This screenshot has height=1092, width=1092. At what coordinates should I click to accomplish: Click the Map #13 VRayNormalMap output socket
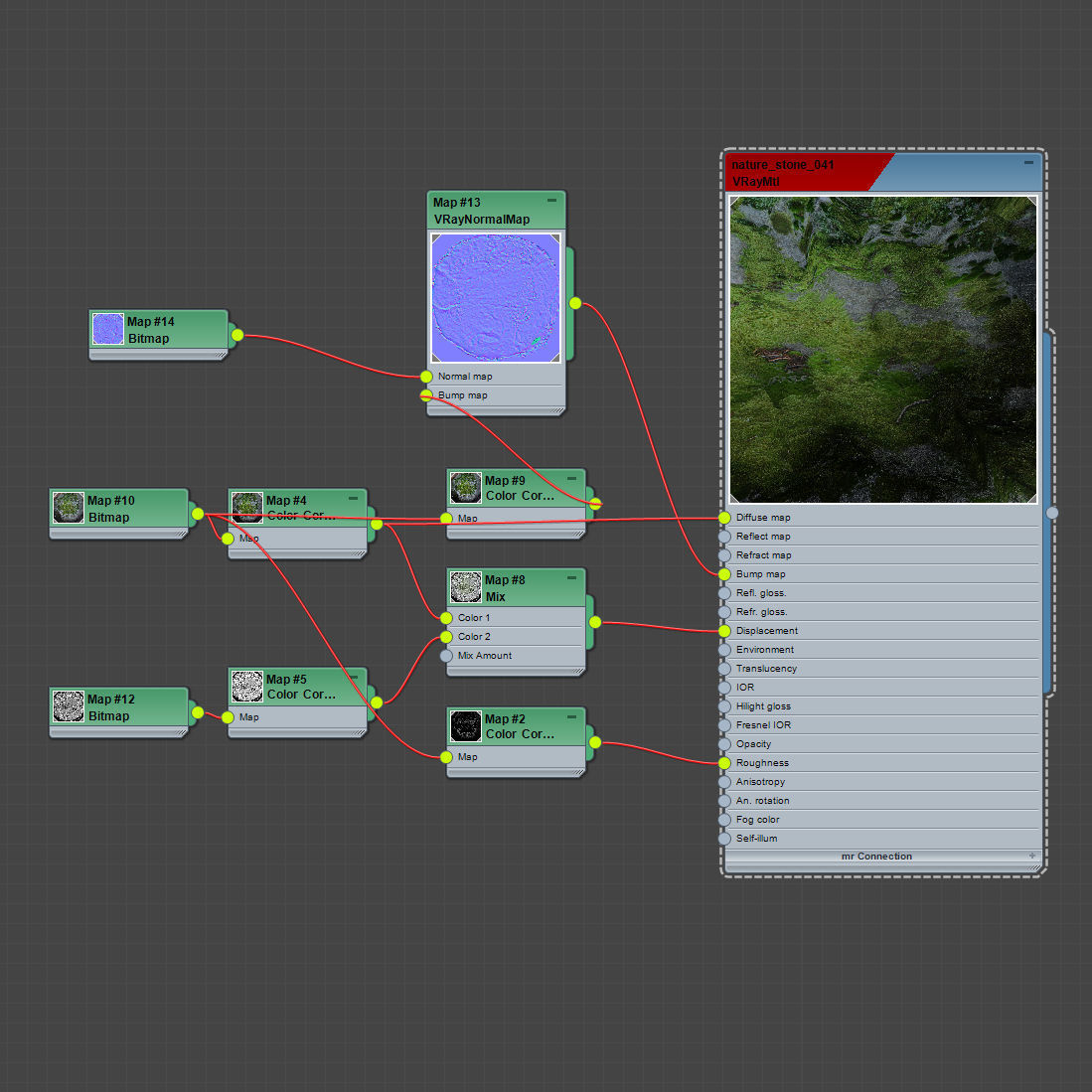[x=575, y=303]
